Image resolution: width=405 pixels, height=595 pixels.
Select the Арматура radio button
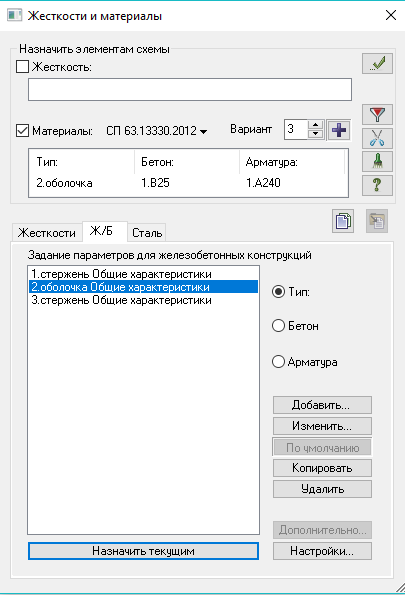[278, 362]
